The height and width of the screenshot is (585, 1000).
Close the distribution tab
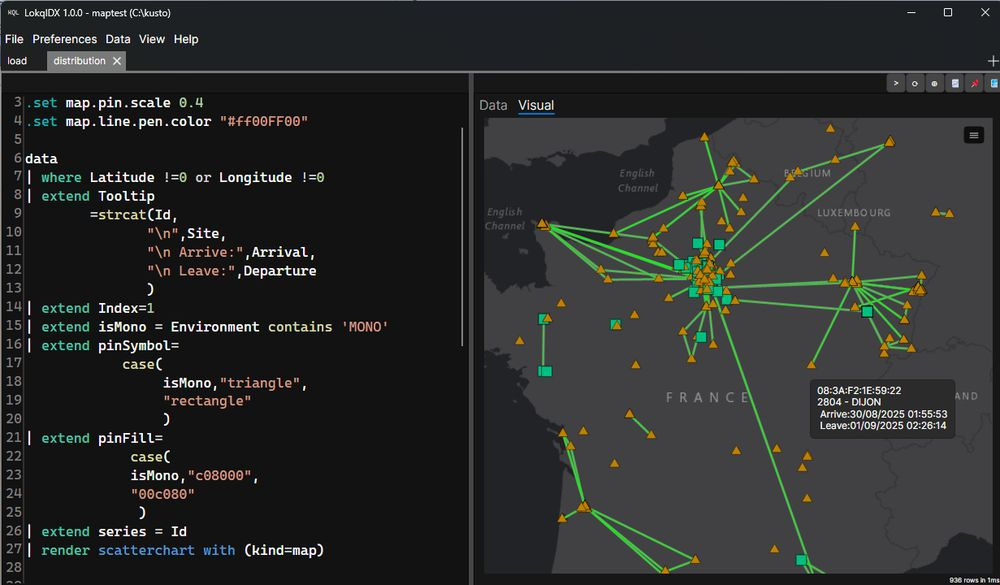coord(117,61)
